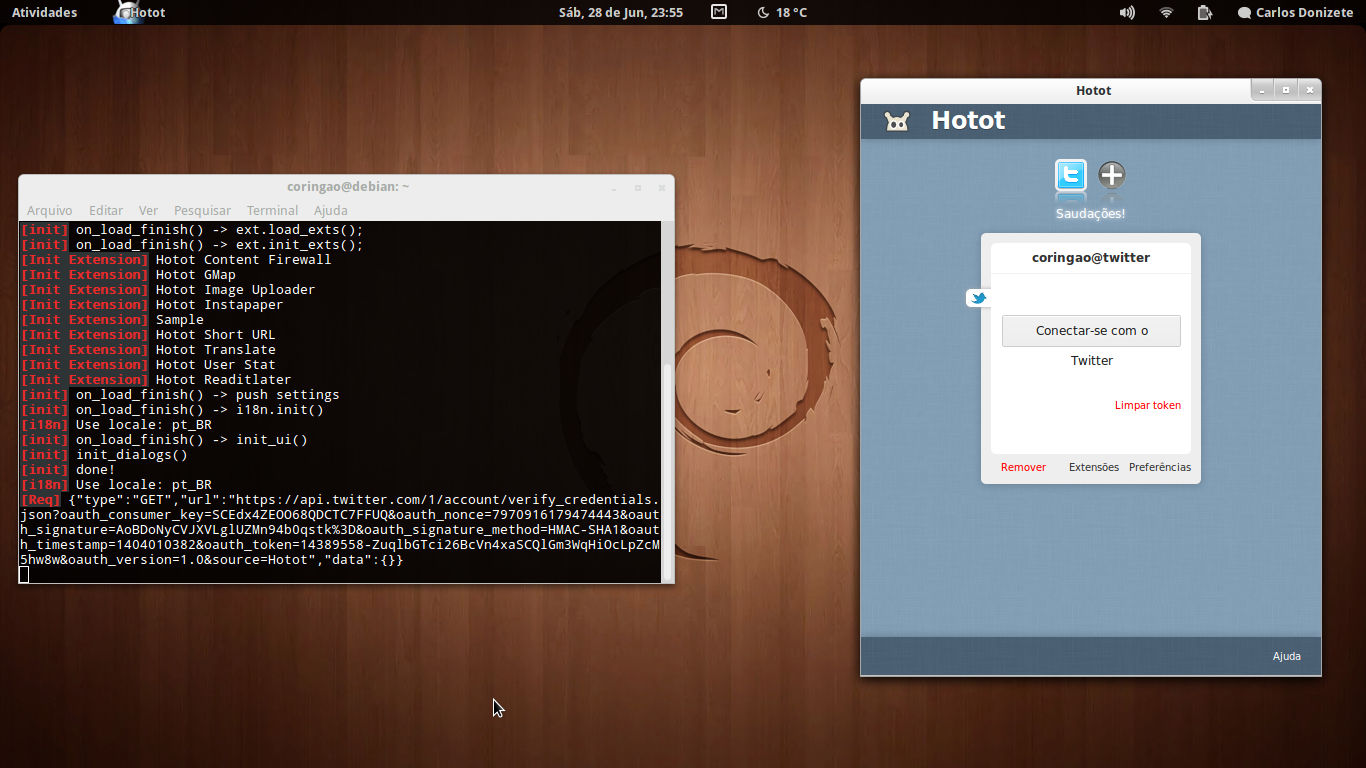Open the Extensões link
1366x768 pixels.
[1094, 467]
